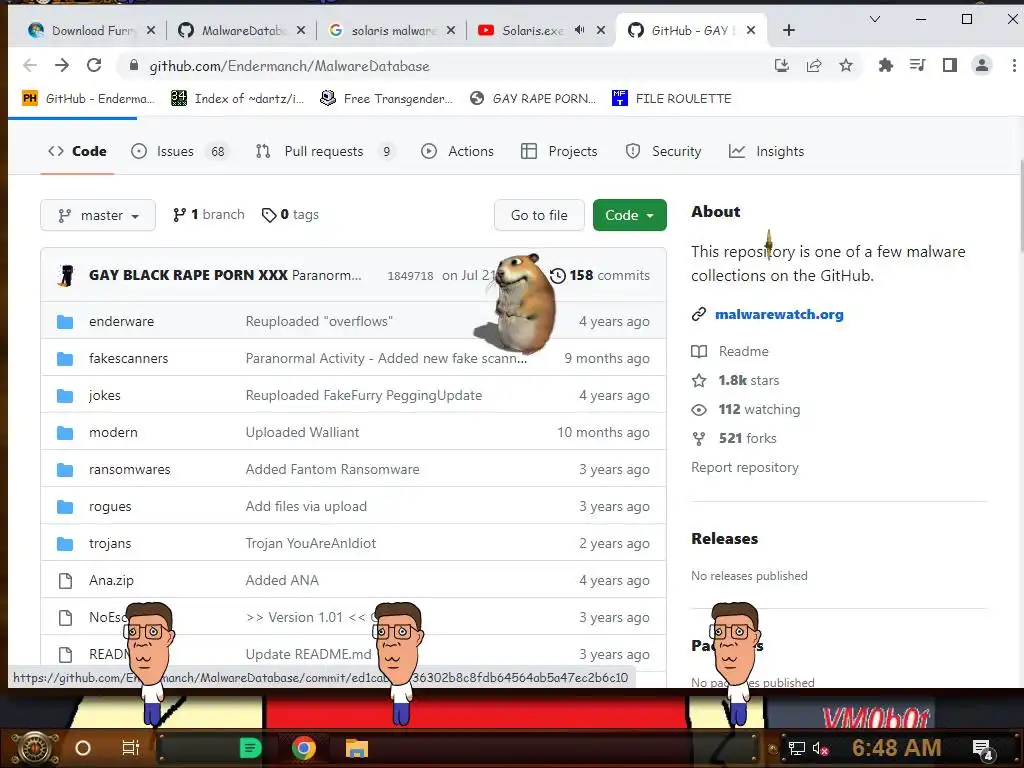1024x768 pixels.
Task: Click the Uploaded Walliant commit message
Action: [x=302, y=432]
